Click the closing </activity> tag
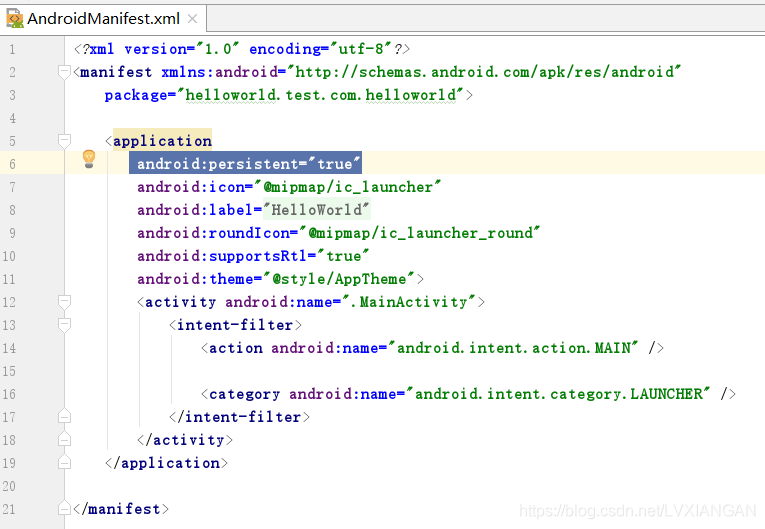This screenshot has width=765, height=529. coord(185,440)
